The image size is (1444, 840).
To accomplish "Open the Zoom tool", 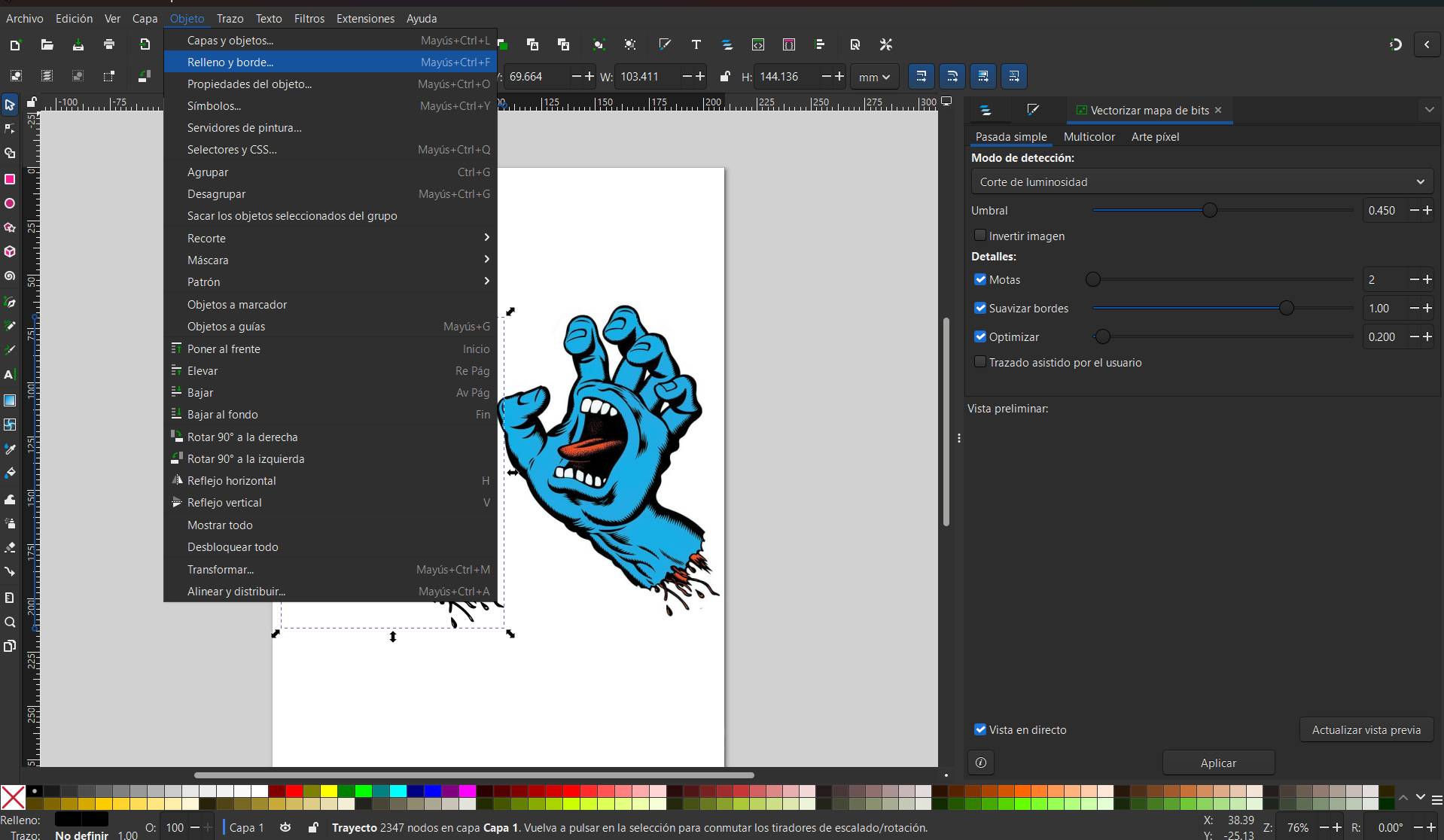I will 10,622.
